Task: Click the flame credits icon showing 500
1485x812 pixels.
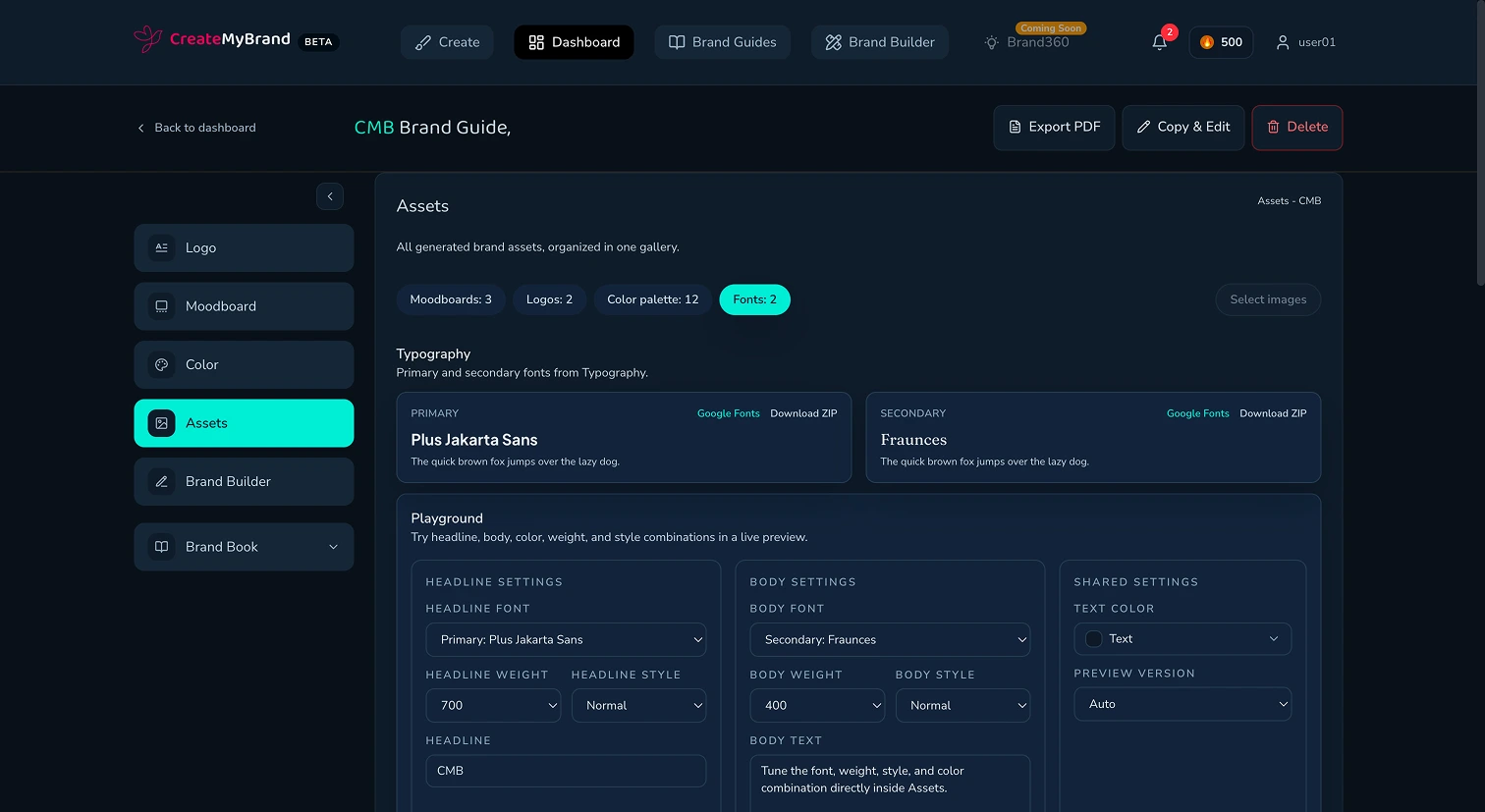Action: click(1207, 42)
